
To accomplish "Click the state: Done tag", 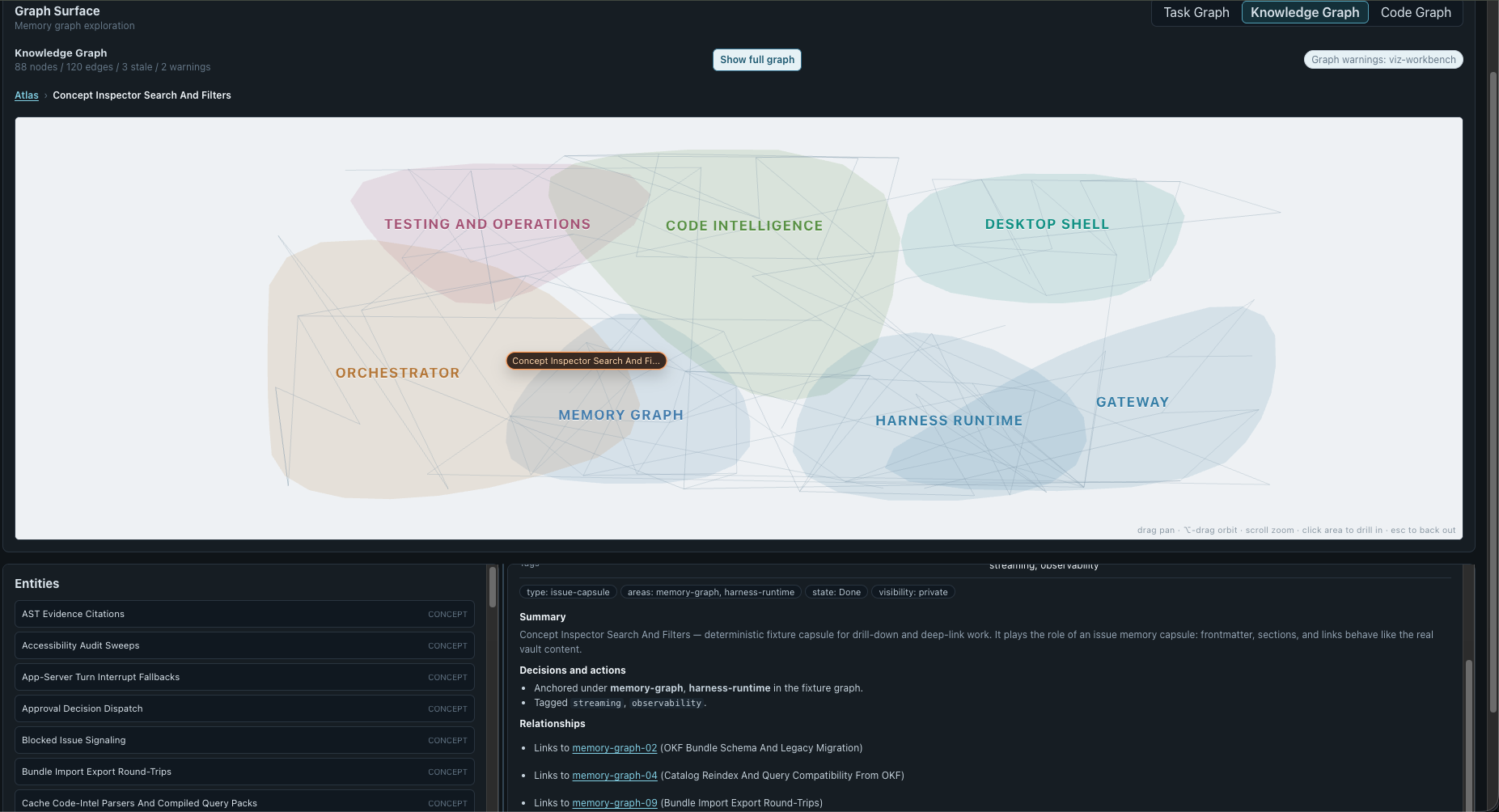I will (x=836, y=593).
